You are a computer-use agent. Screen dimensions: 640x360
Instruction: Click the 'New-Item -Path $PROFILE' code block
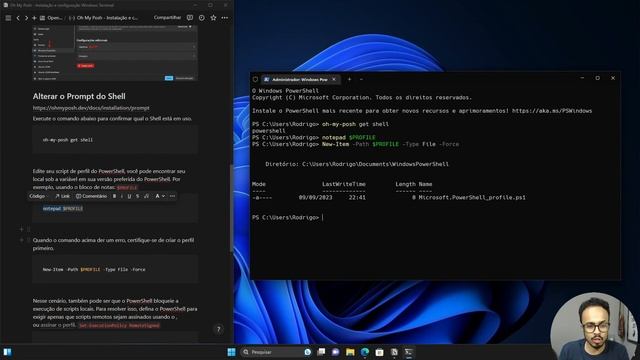point(115,269)
